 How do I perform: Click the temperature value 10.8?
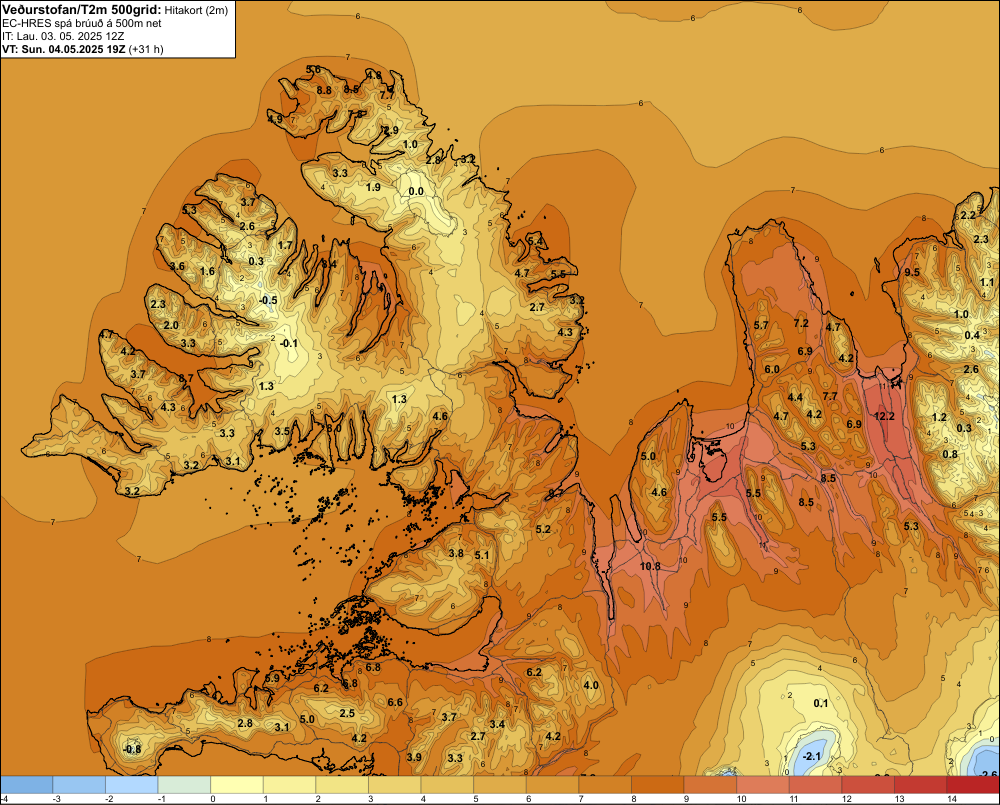(x=650, y=566)
